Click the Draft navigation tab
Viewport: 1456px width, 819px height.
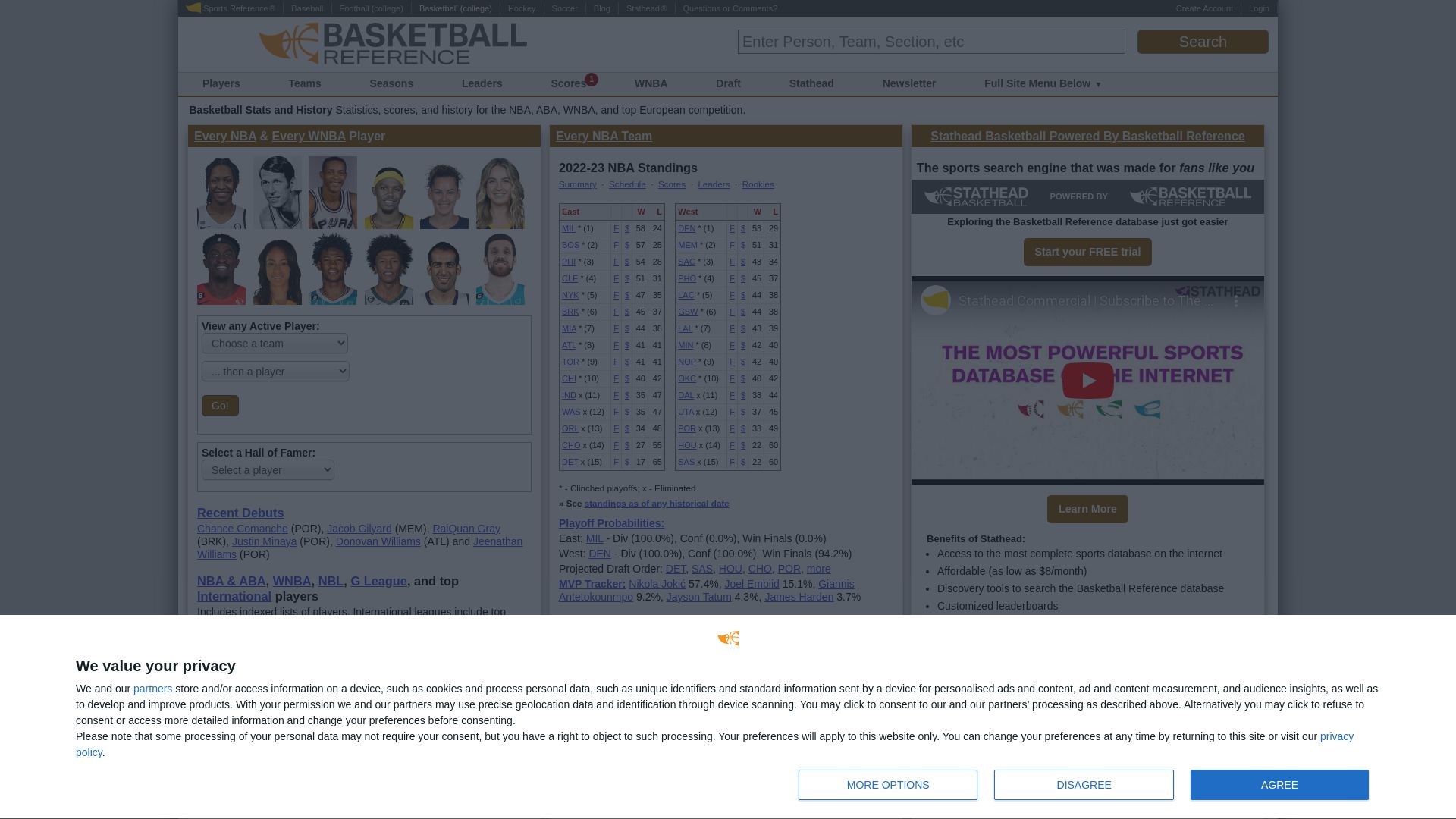pyautogui.click(x=728, y=83)
